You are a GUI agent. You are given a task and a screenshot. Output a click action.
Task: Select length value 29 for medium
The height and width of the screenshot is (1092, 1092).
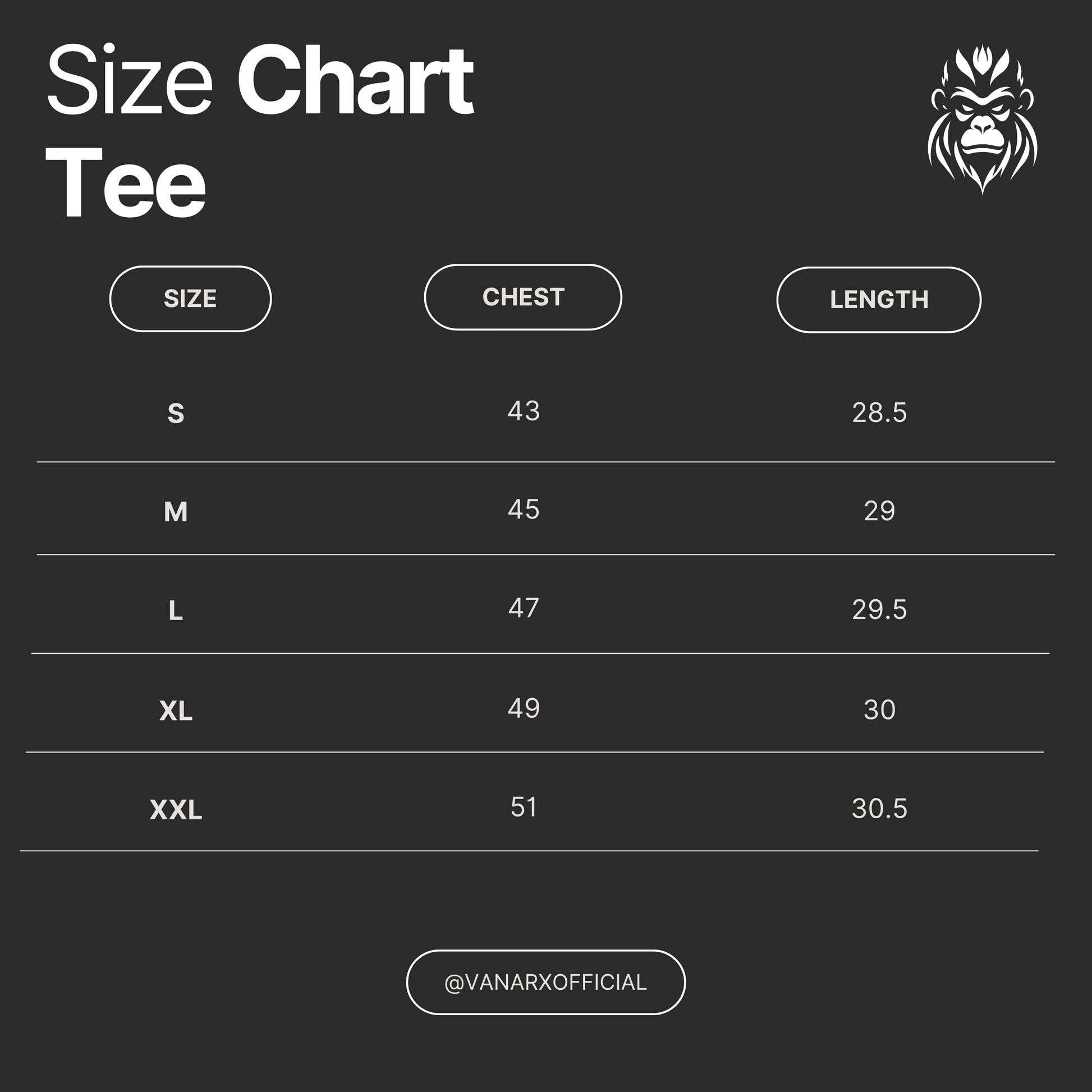coord(879,511)
